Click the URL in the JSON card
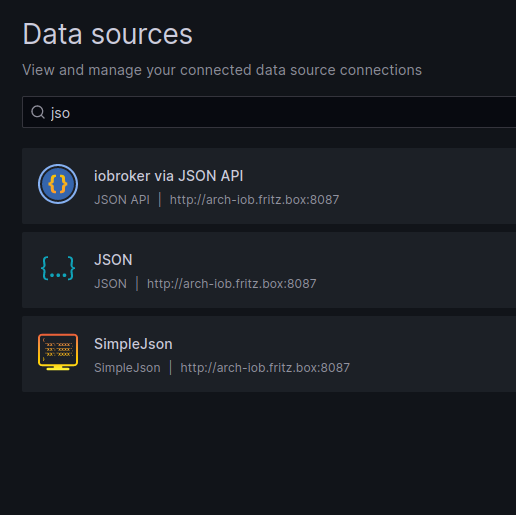 (x=232, y=284)
